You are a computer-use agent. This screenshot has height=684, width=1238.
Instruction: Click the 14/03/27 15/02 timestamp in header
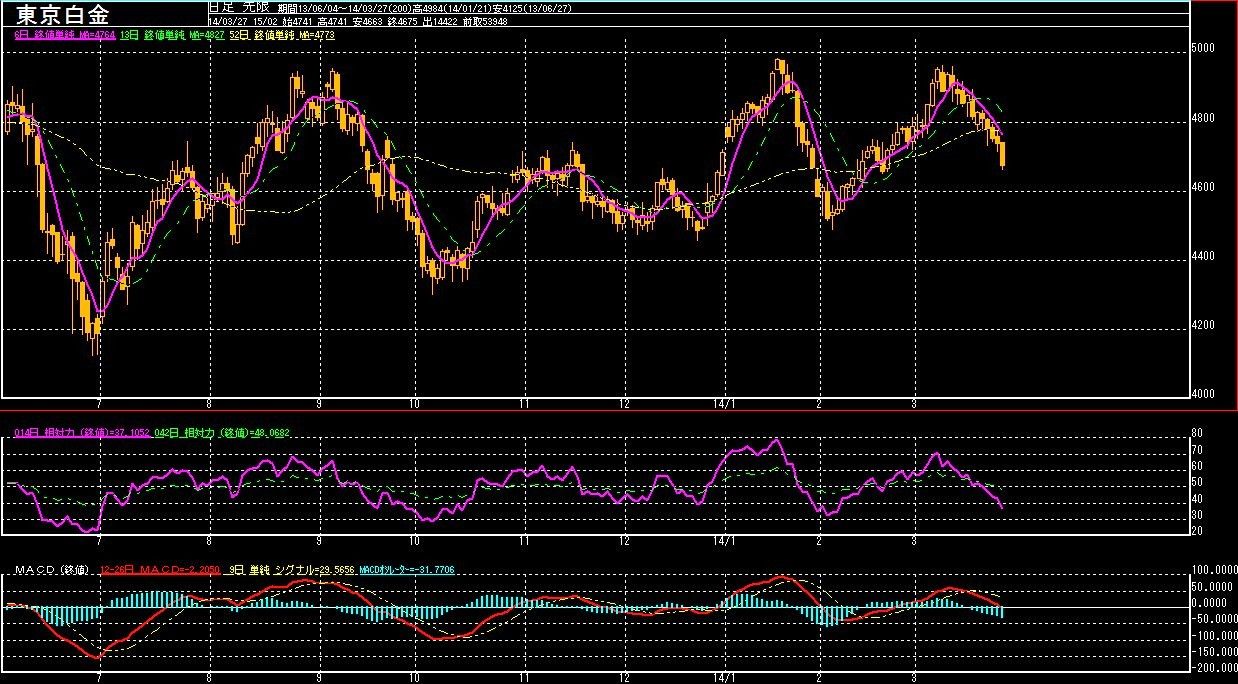pyautogui.click(x=242, y=22)
